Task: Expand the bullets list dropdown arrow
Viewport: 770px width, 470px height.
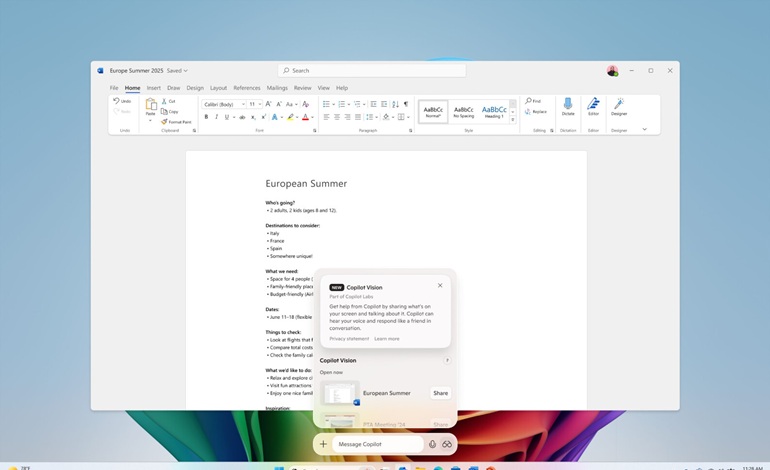Action: (333, 104)
